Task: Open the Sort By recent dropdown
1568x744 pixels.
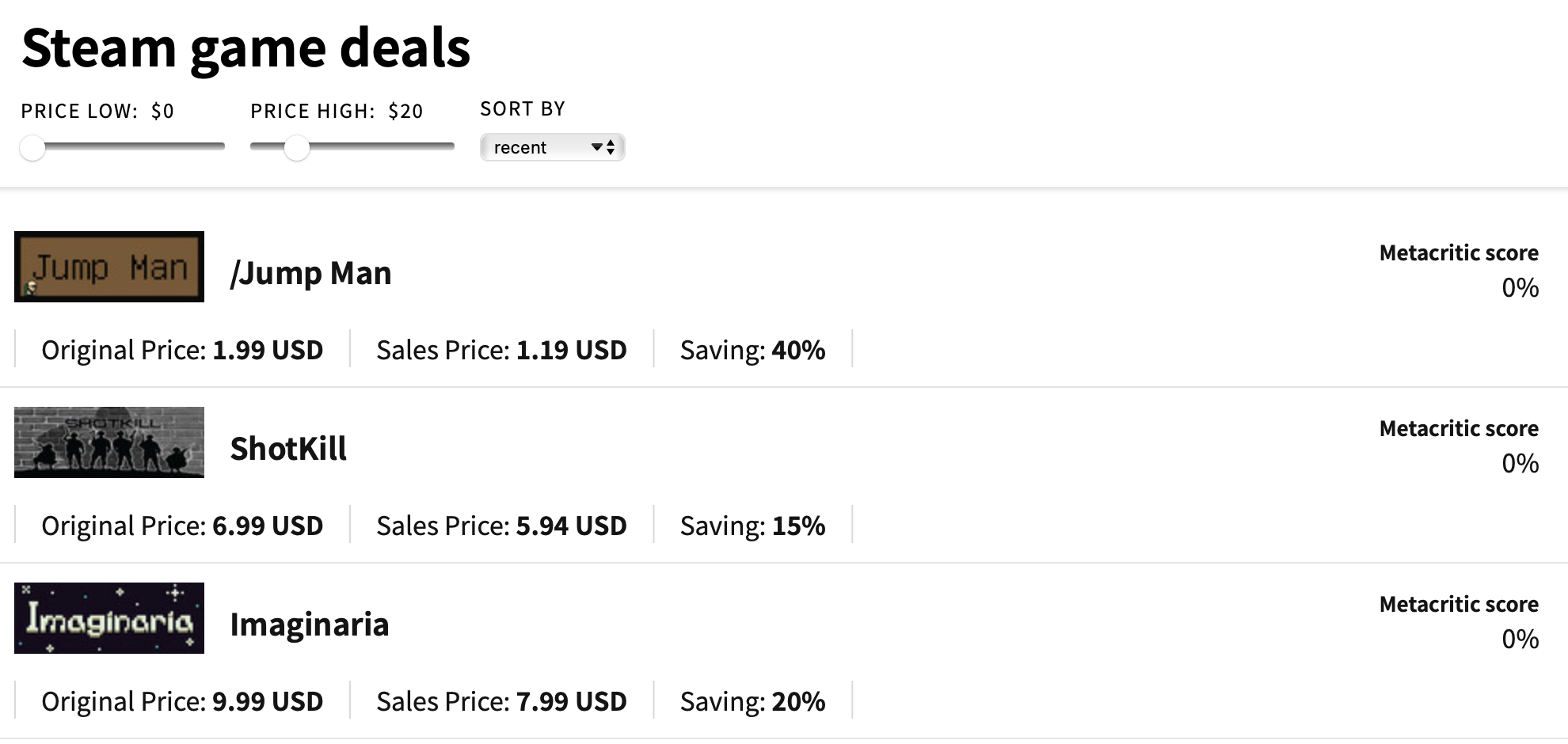Action: pos(552,147)
